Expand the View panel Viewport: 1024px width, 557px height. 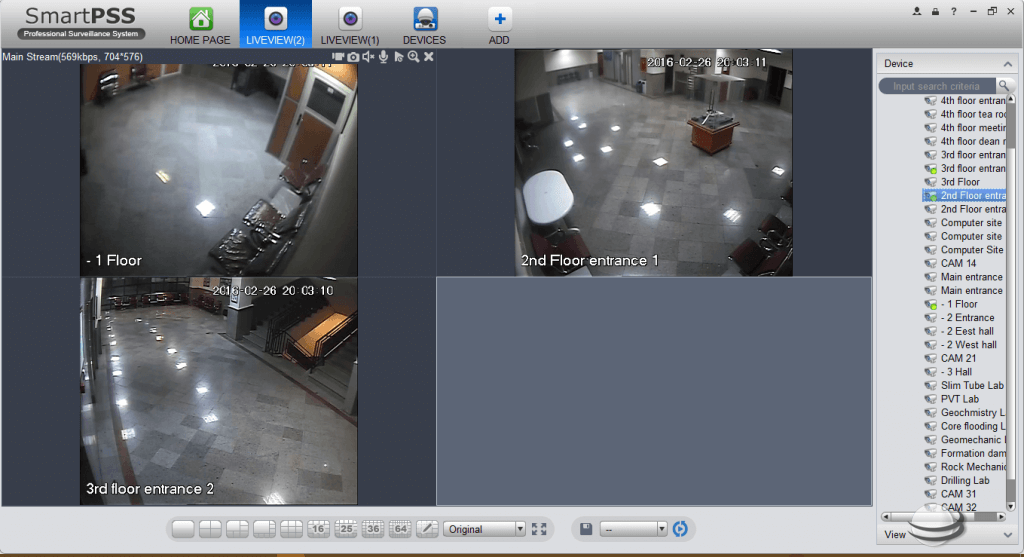tap(1008, 535)
